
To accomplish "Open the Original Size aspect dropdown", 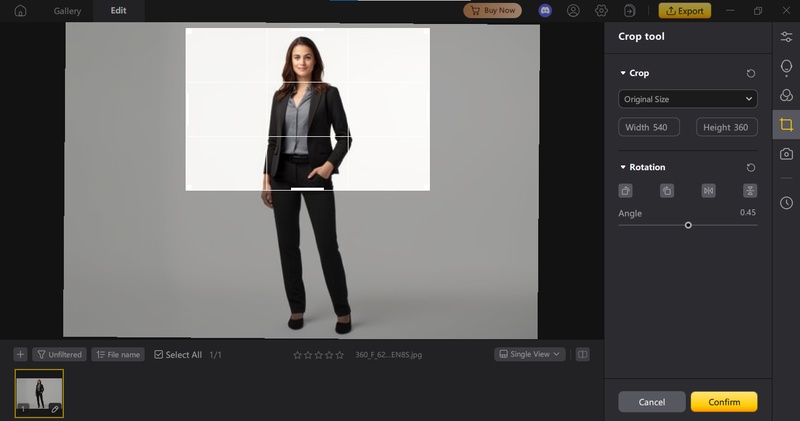I will tap(688, 99).
